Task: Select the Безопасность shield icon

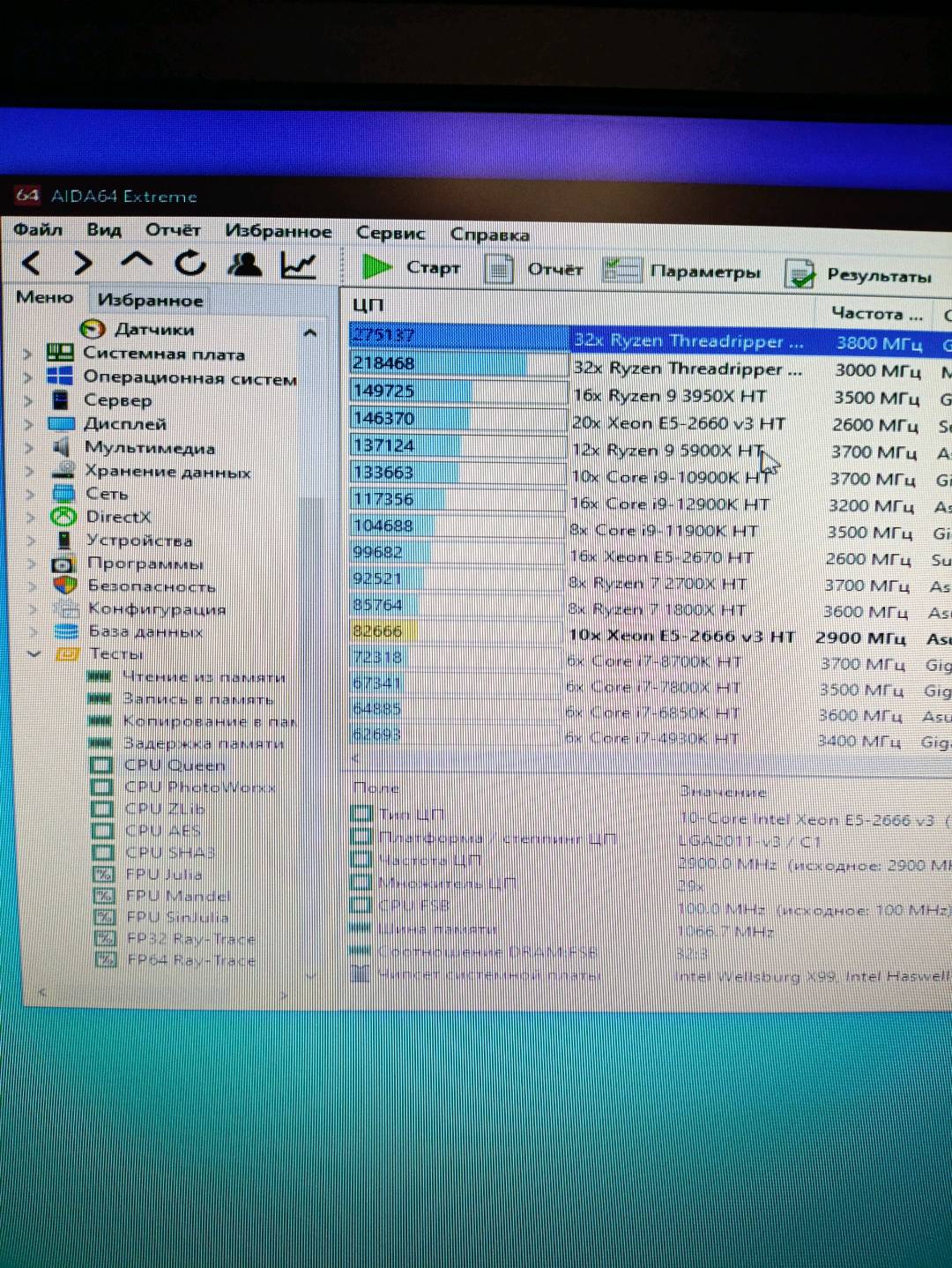Action: (65, 586)
